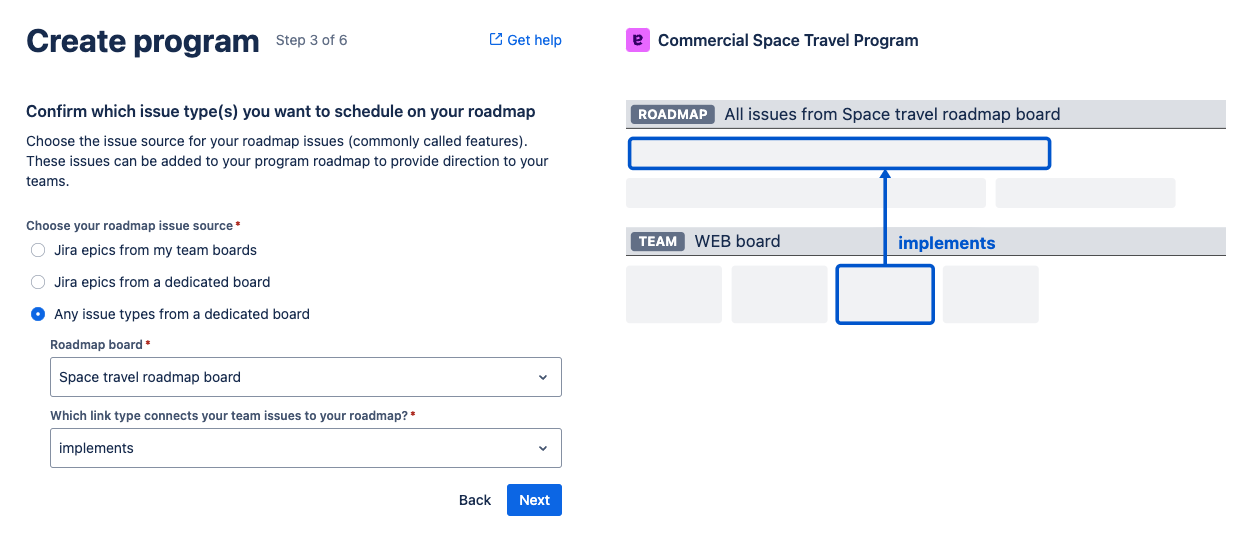Viewport: 1253px width, 539px height.
Task: Expand the link type dropdown showing implements
Action: 305,448
